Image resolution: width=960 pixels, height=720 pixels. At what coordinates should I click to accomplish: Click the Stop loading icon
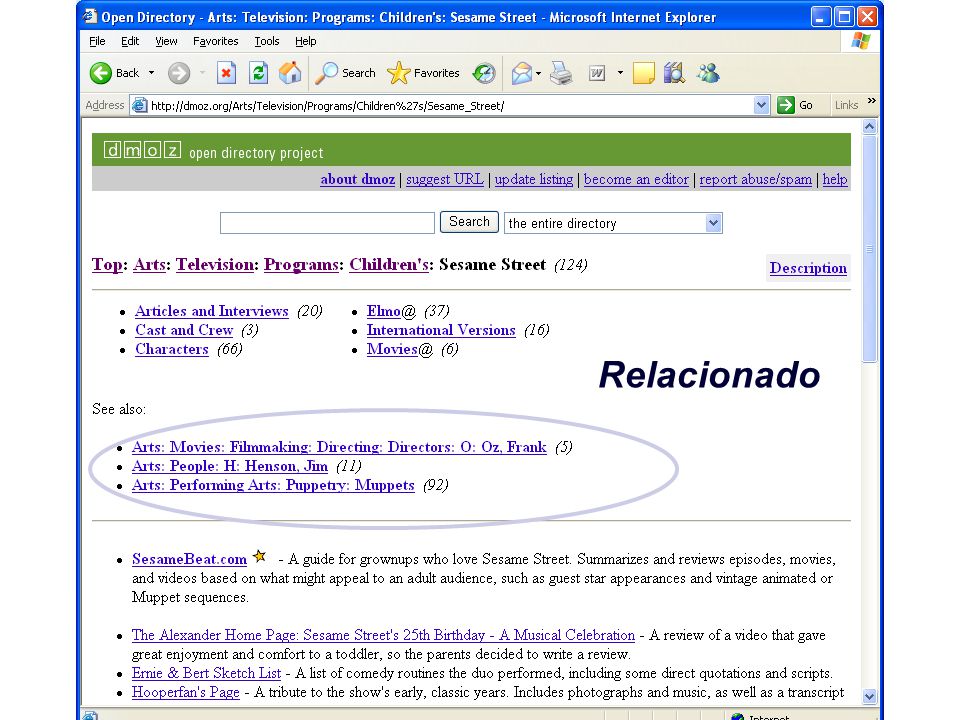click(x=226, y=73)
